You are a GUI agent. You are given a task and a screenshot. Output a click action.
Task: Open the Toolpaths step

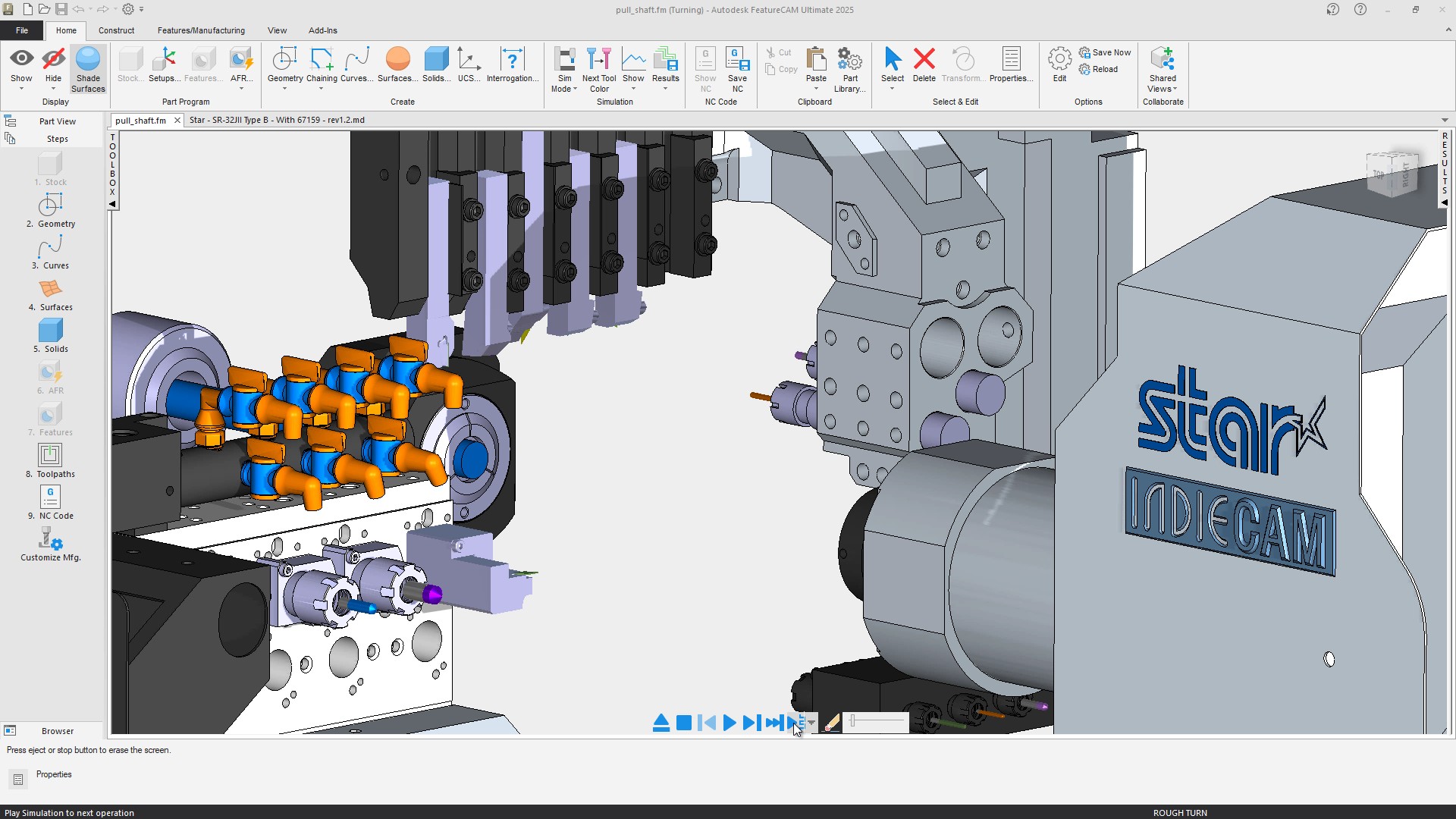point(50,460)
